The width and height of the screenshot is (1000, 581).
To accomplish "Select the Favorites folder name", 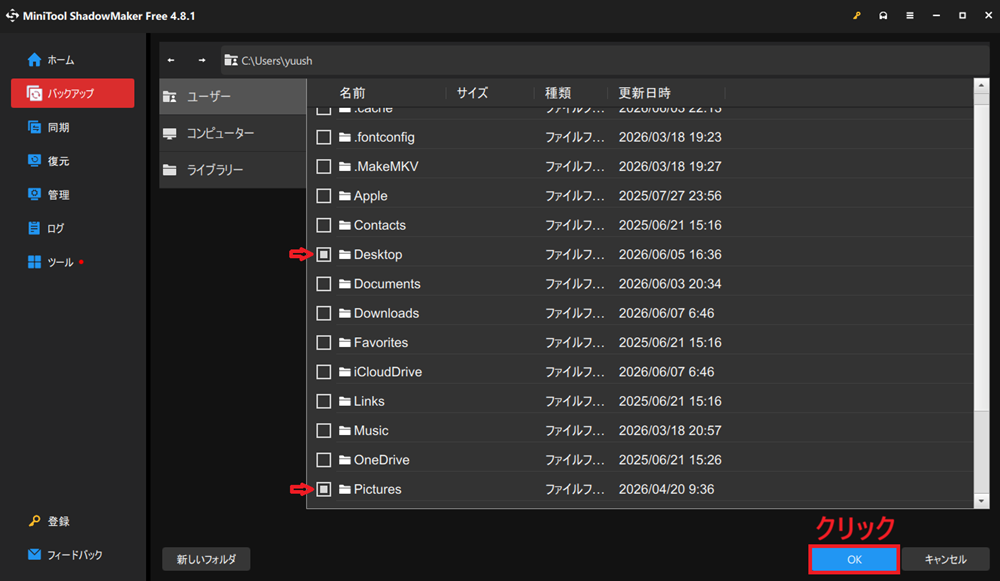I will coord(381,342).
